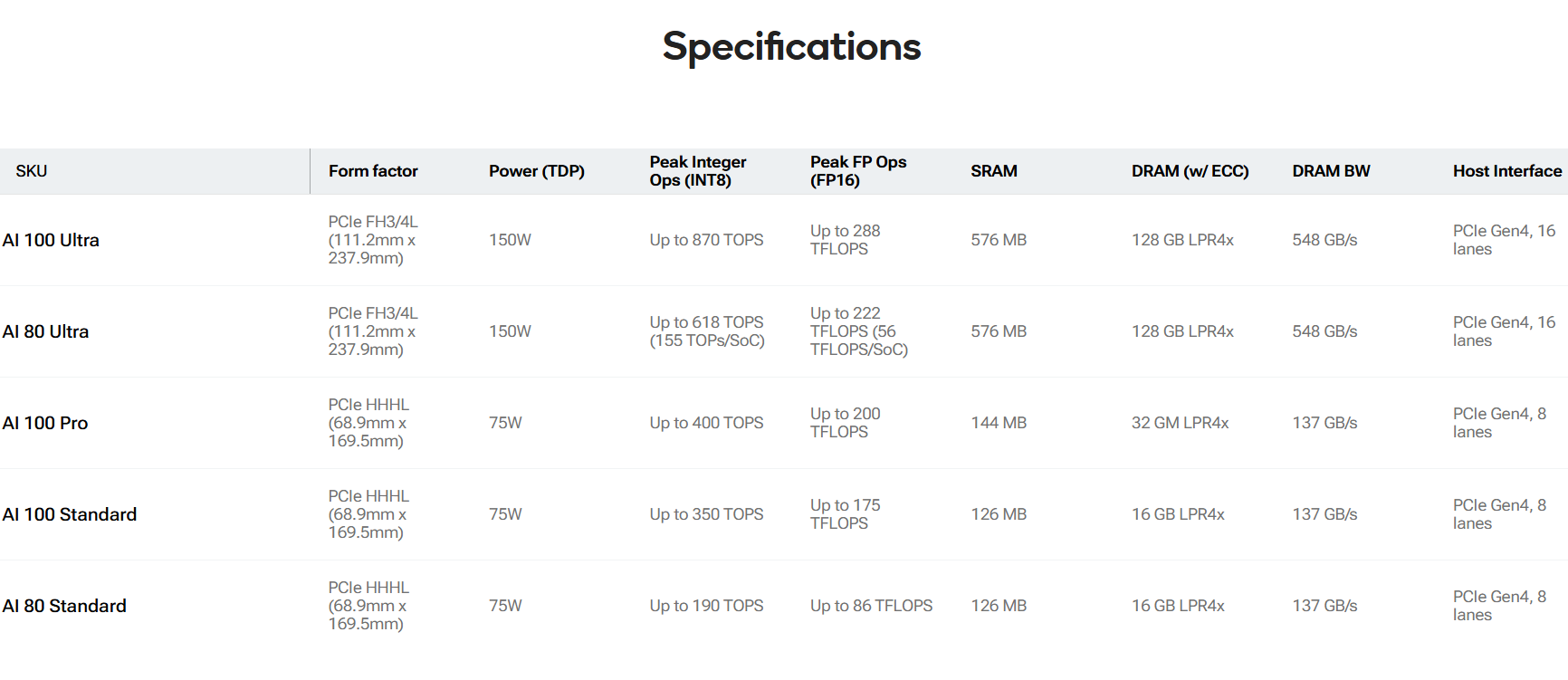Click the Specifications page heading
Image resolution: width=1568 pixels, height=680 pixels.
(x=791, y=46)
